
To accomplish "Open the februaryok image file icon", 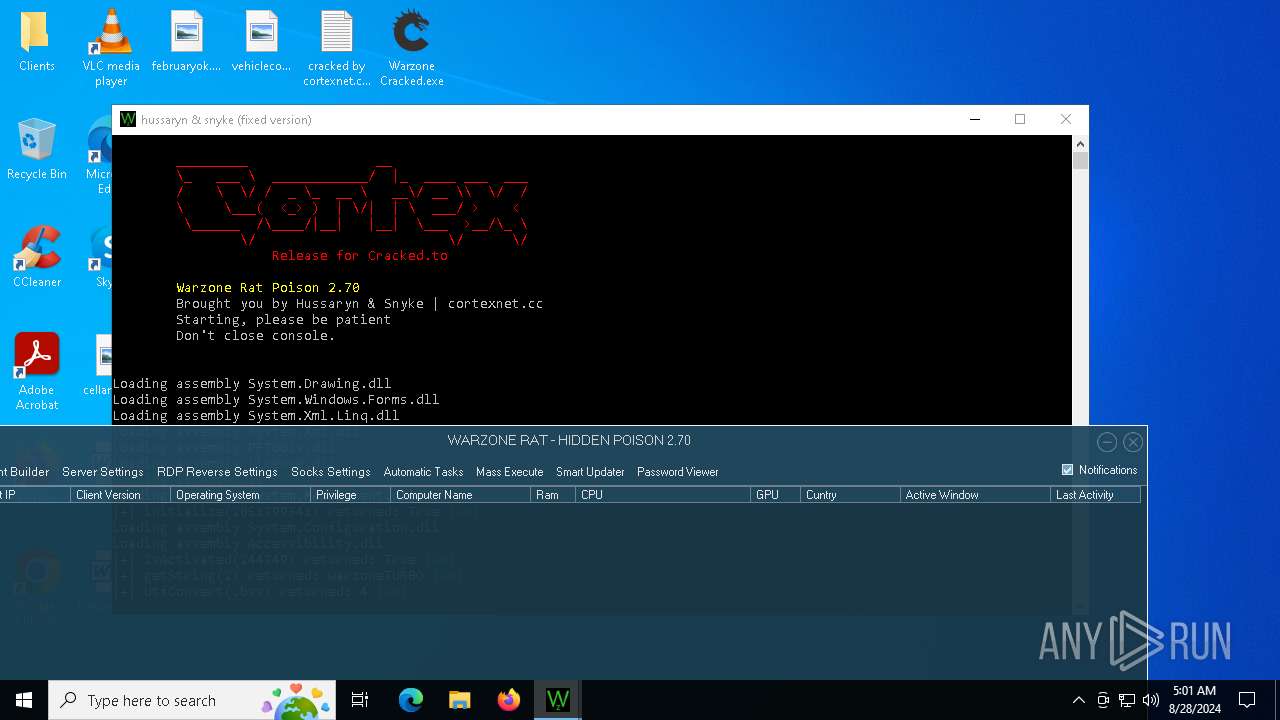I will (186, 42).
